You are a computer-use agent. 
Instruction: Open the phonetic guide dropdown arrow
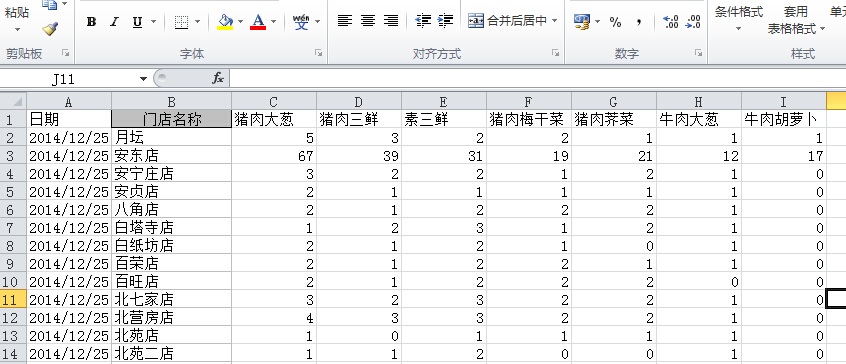click(x=317, y=22)
